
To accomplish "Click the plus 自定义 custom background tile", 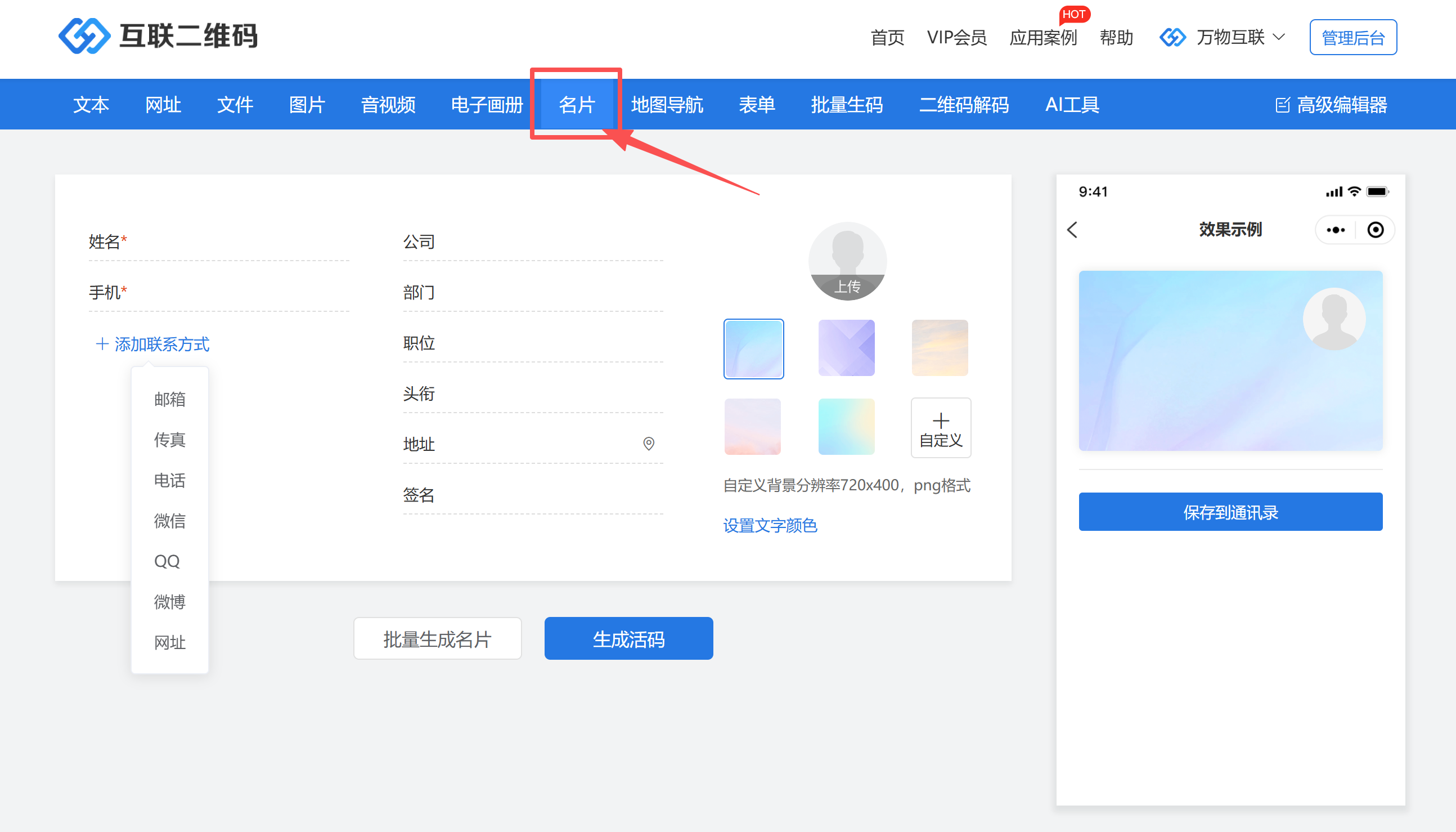I will (x=941, y=428).
